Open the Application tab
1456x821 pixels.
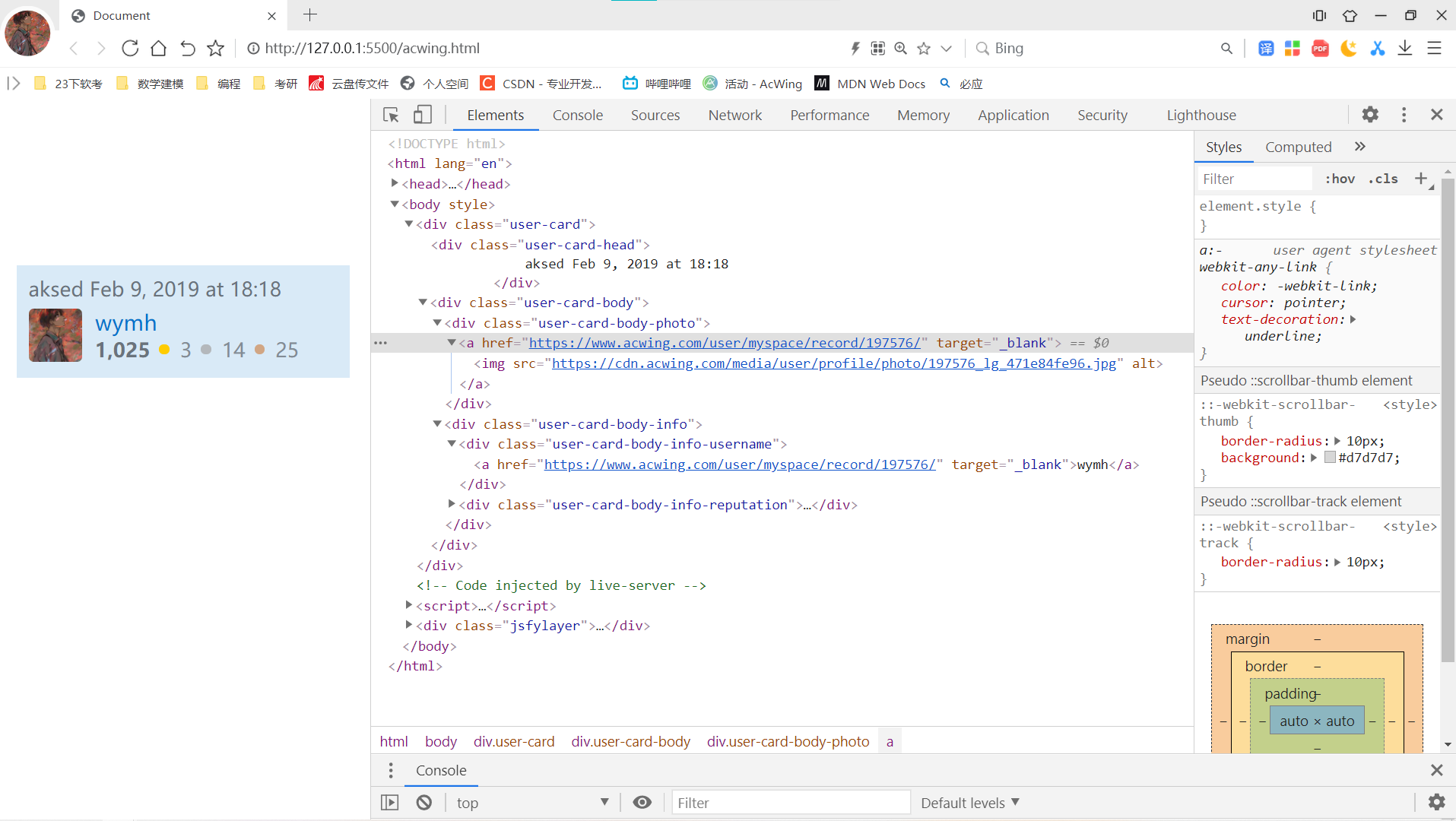tap(1013, 115)
